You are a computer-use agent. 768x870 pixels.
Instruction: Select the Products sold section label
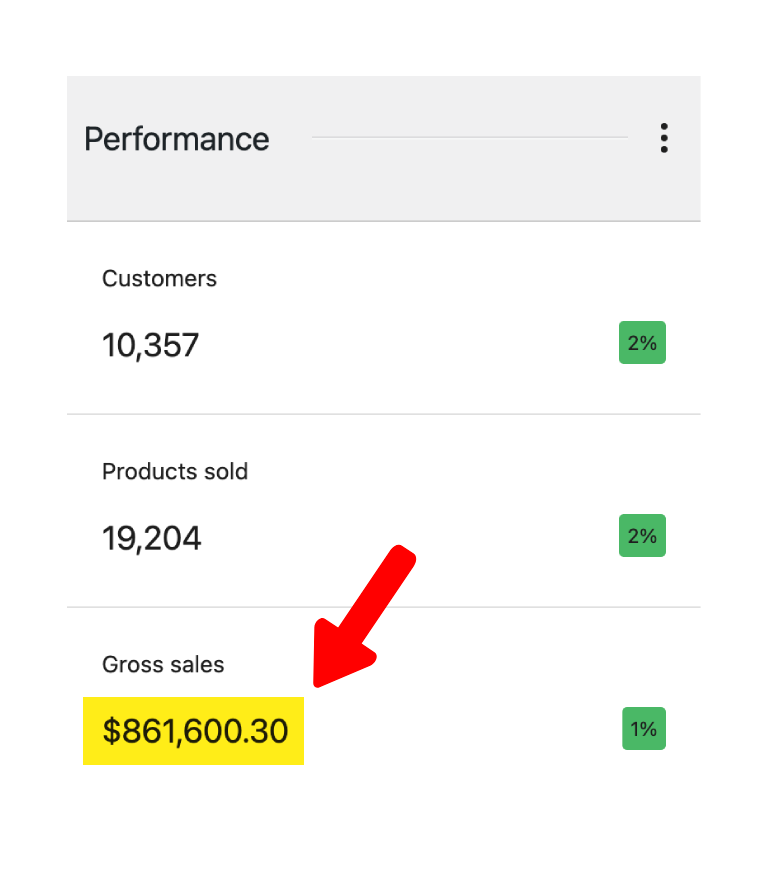pyautogui.click(x=174, y=471)
